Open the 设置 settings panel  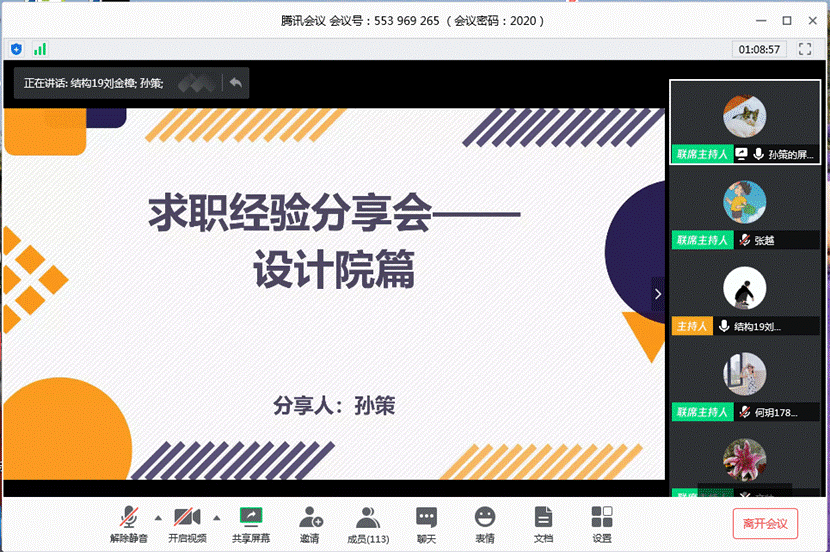click(x=601, y=523)
